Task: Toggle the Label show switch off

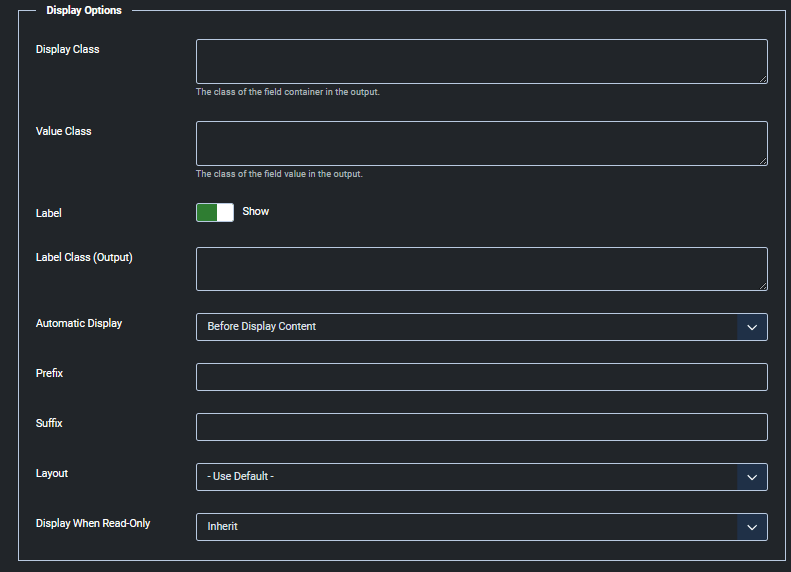Action: (215, 212)
